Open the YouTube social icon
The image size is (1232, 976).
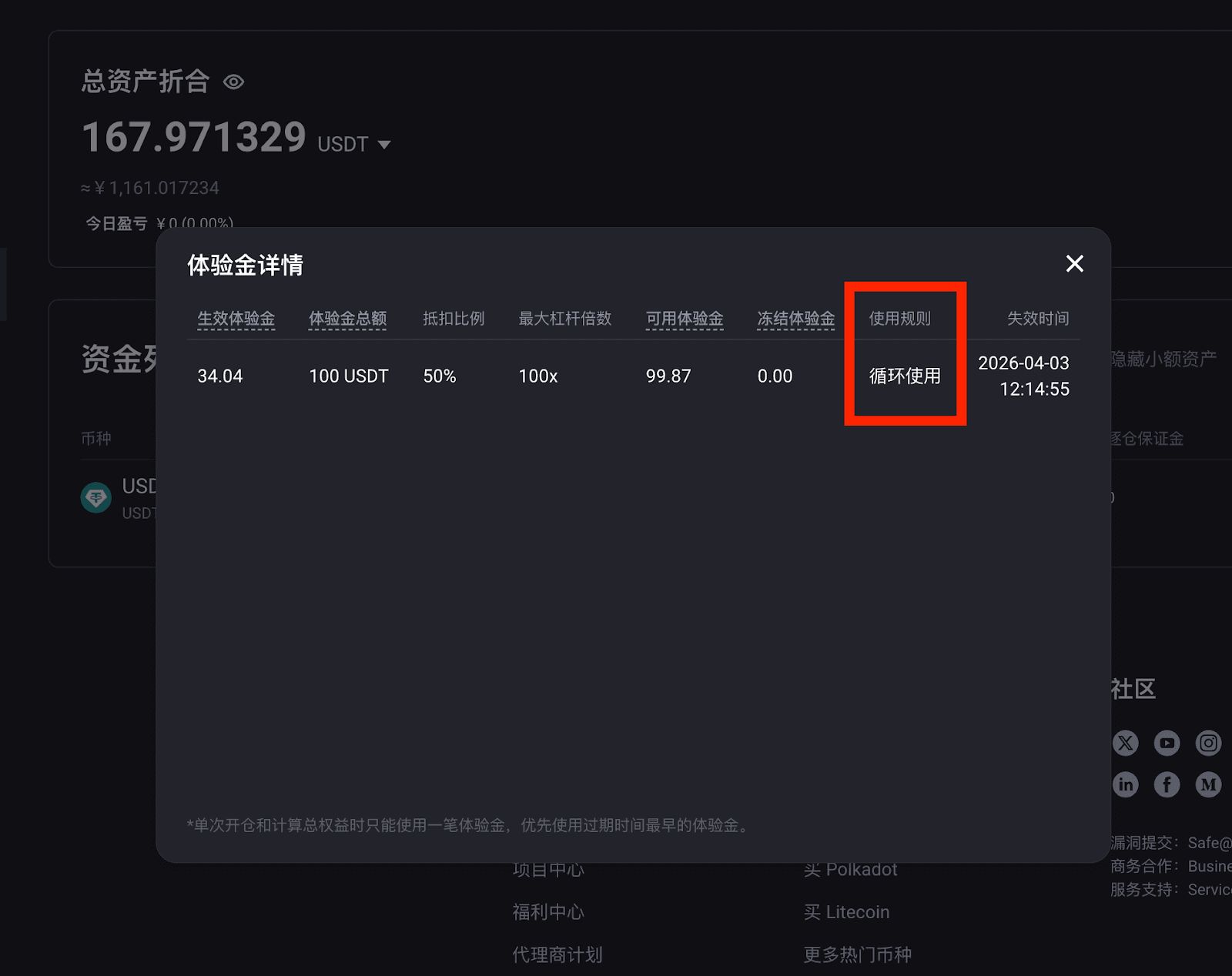pyautogui.click(x=1167, y=743)
